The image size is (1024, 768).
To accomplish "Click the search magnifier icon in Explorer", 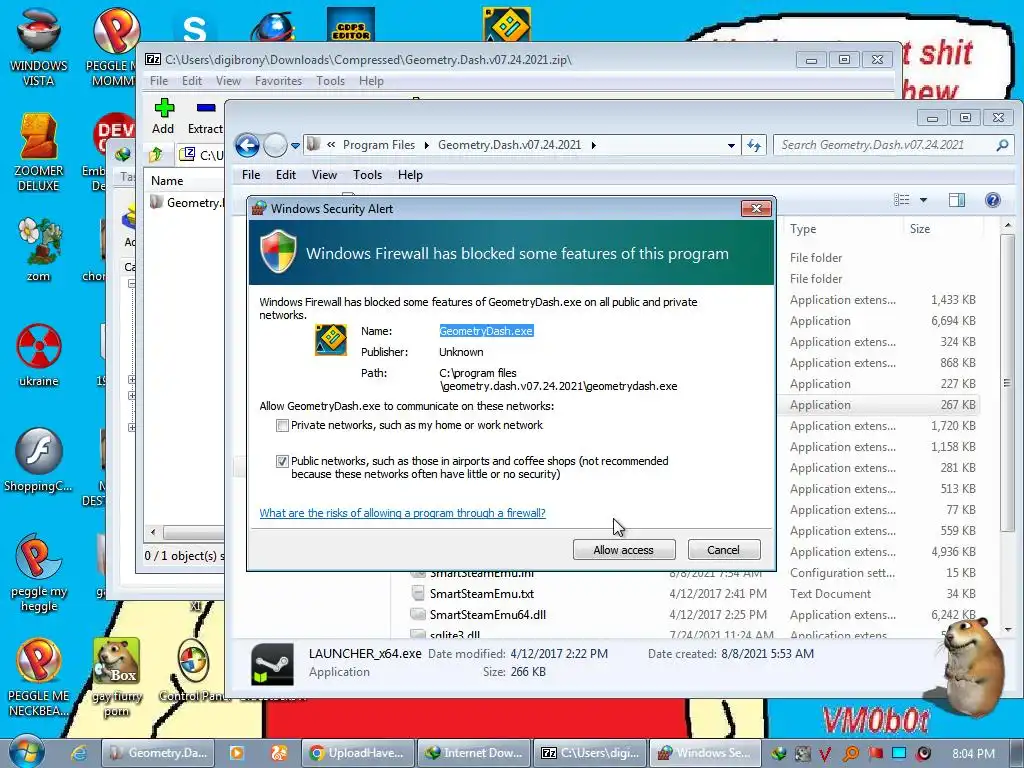I will [1002, 145].
